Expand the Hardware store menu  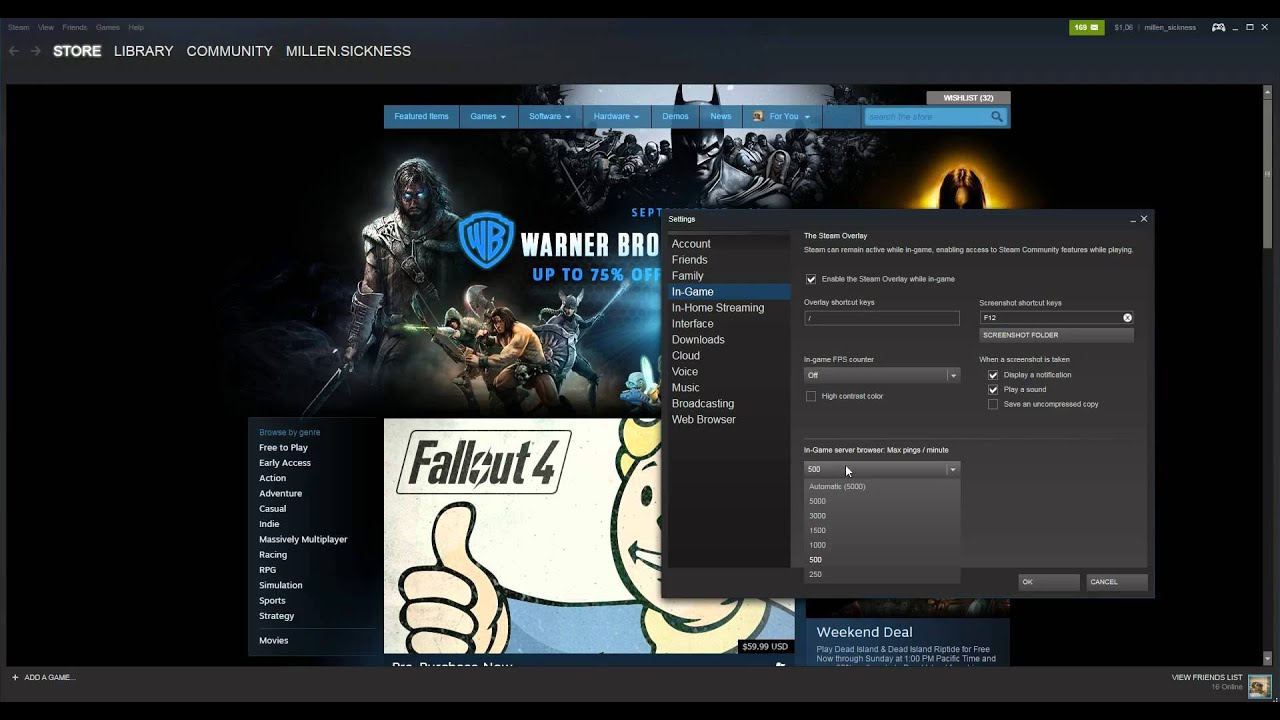pyautogui.click(x=616, y=116)
